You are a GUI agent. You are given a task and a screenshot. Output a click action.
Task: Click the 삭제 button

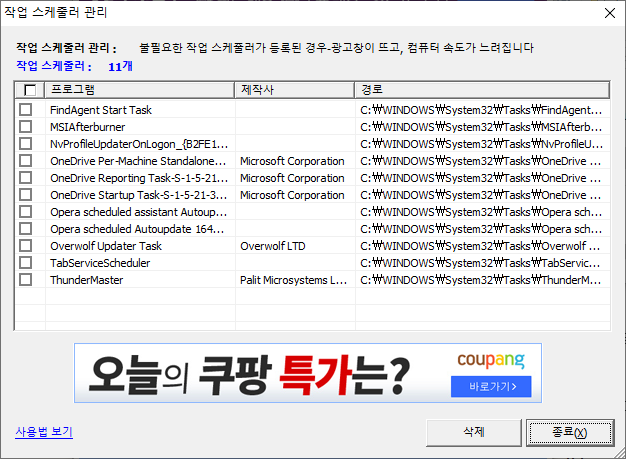tap(473, 432)
